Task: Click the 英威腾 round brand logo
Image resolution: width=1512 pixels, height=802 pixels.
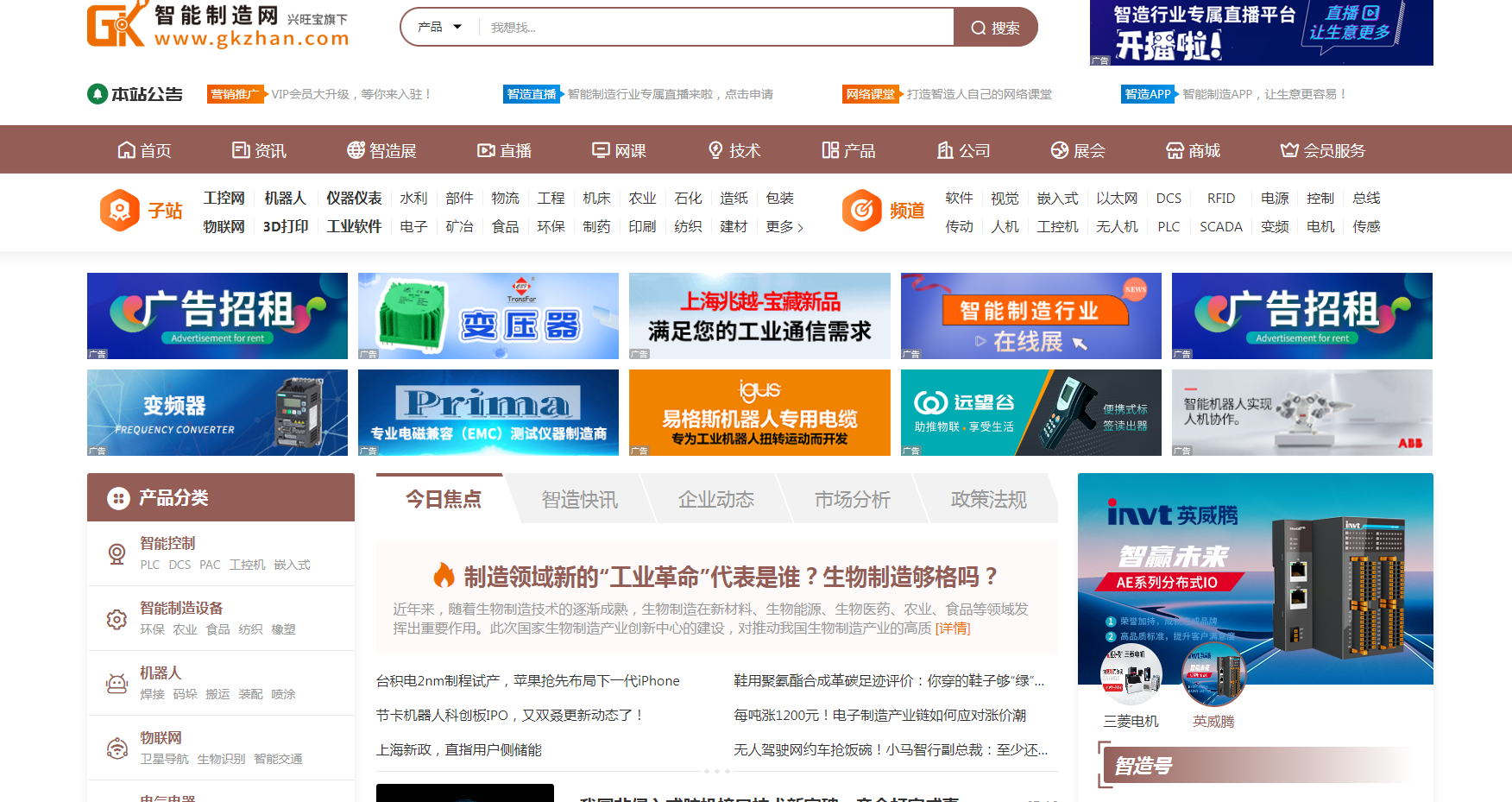Action: 1213,674
